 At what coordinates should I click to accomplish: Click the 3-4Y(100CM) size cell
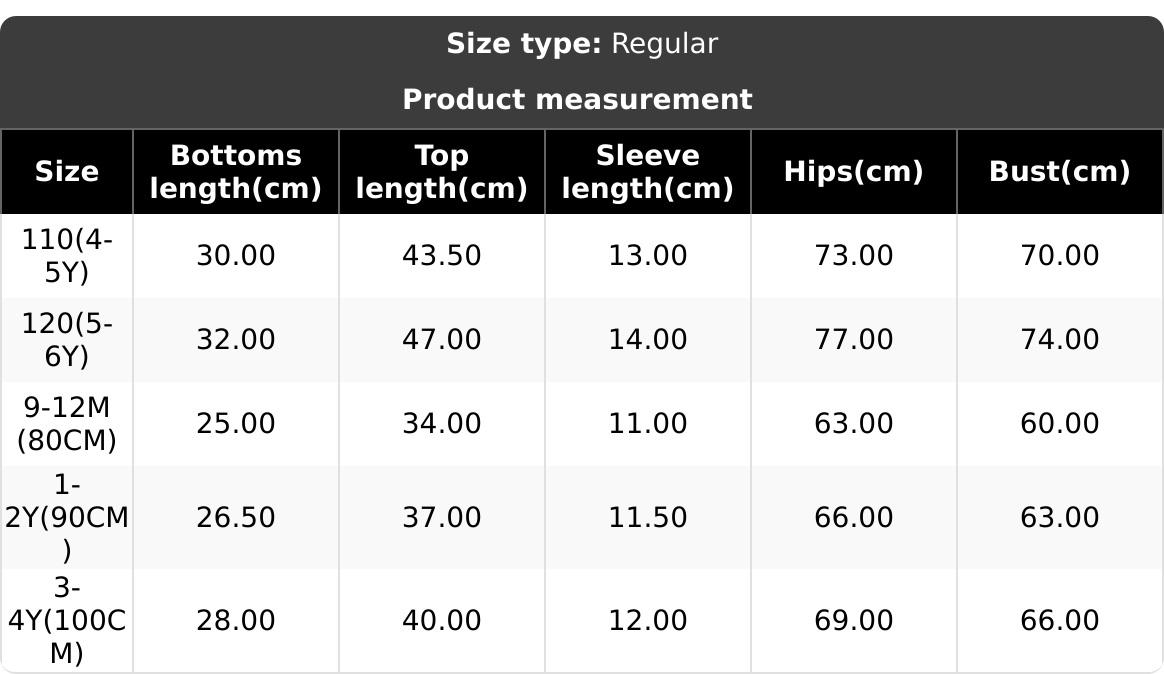[66, 620]
